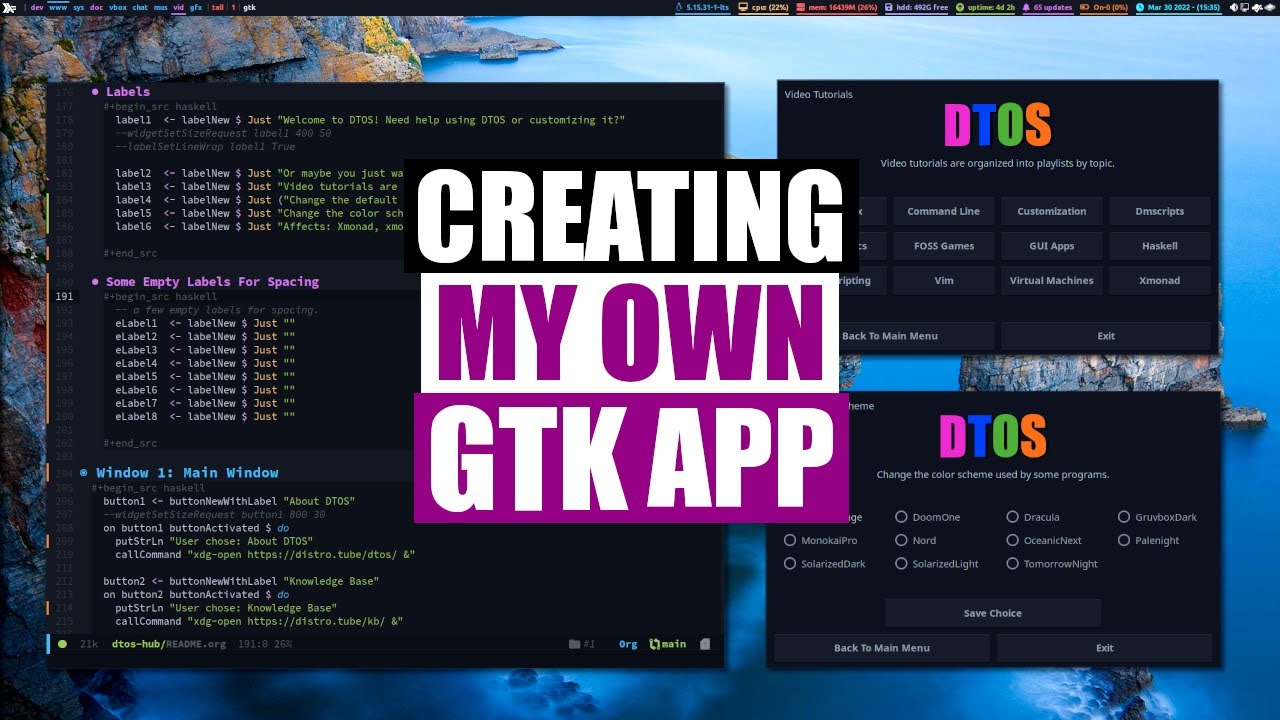Switch to the vbox workspace
This screenshot has width=1280, height=720.
pos(117,7)
